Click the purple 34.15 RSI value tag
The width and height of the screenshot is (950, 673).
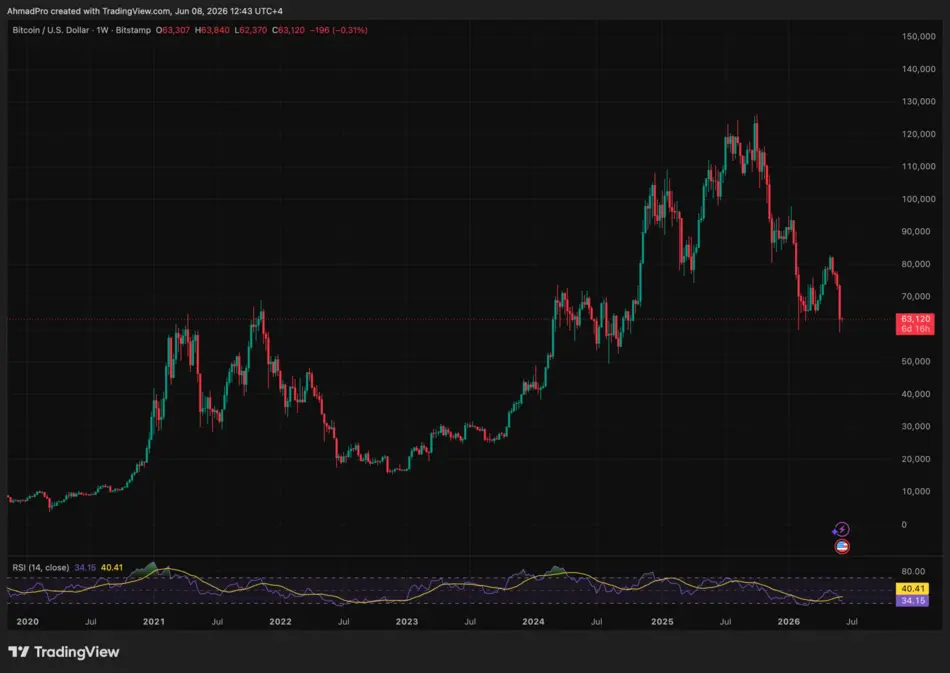click(x=912, y=600)
